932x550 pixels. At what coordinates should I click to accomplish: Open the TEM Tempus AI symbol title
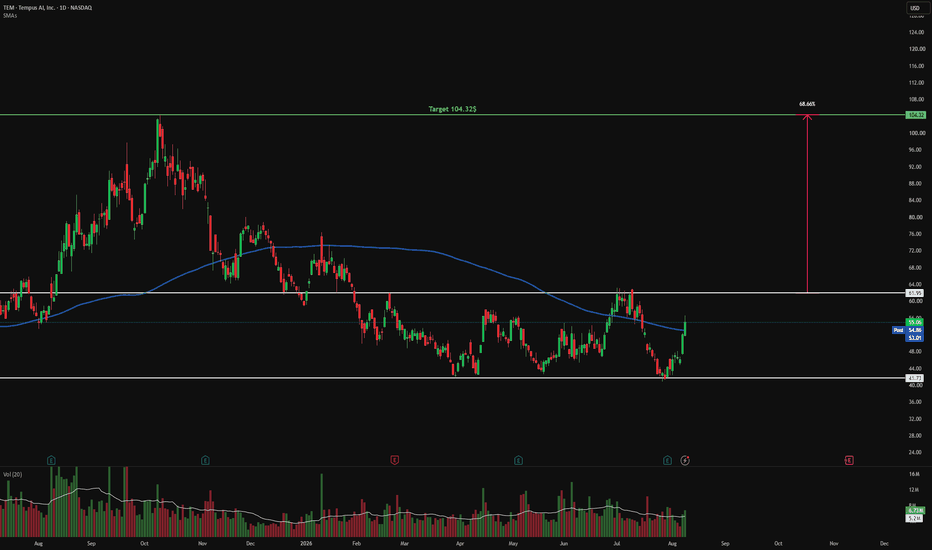(x=48, y=8)
